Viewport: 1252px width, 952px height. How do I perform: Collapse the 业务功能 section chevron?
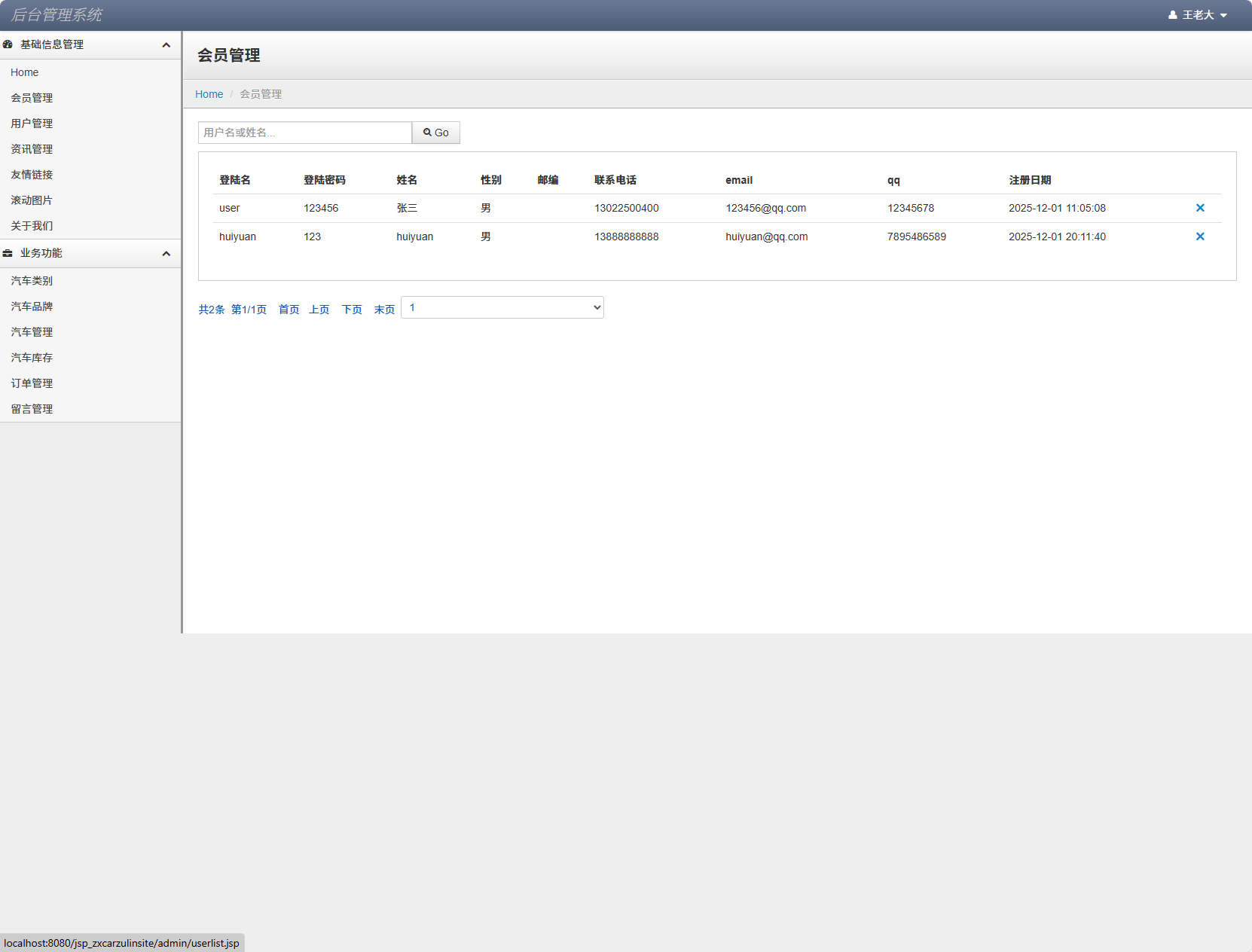(166, 254)
